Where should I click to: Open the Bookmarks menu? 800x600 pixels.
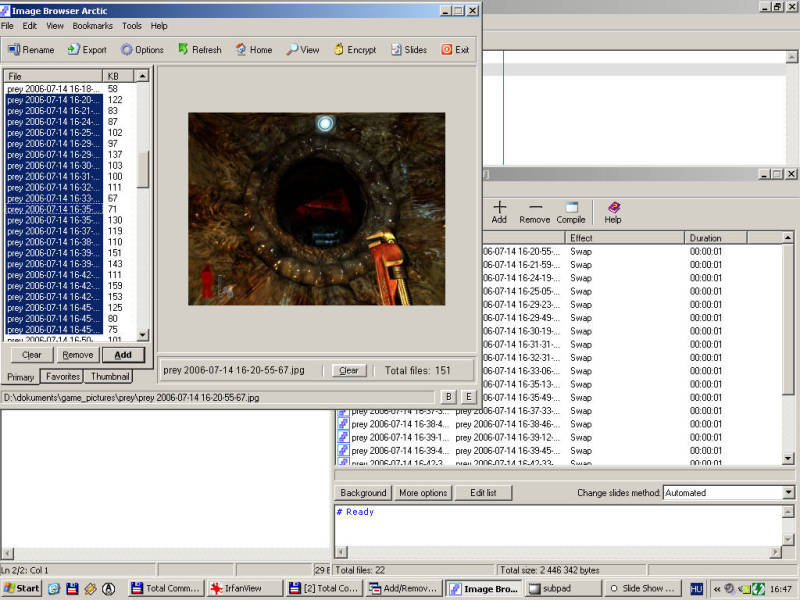pyautogui.click(x=93, y=26)
